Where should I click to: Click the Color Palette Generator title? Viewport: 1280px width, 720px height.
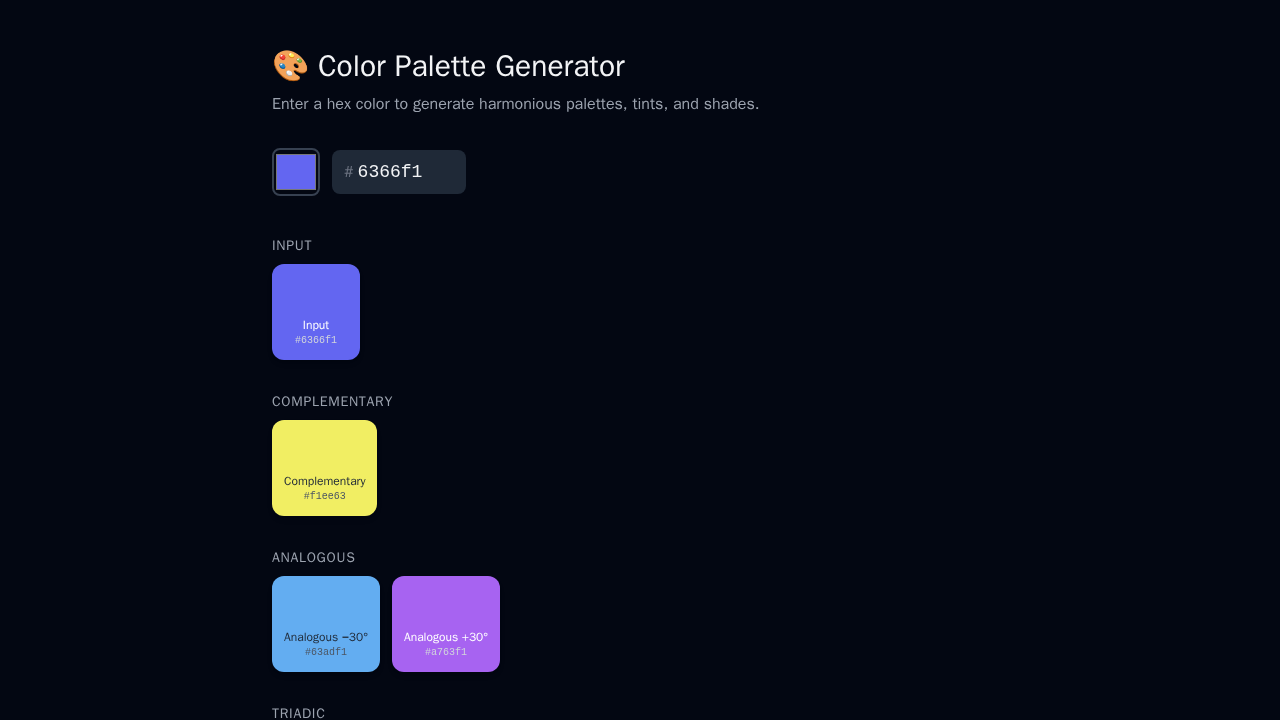pos(471,66)
